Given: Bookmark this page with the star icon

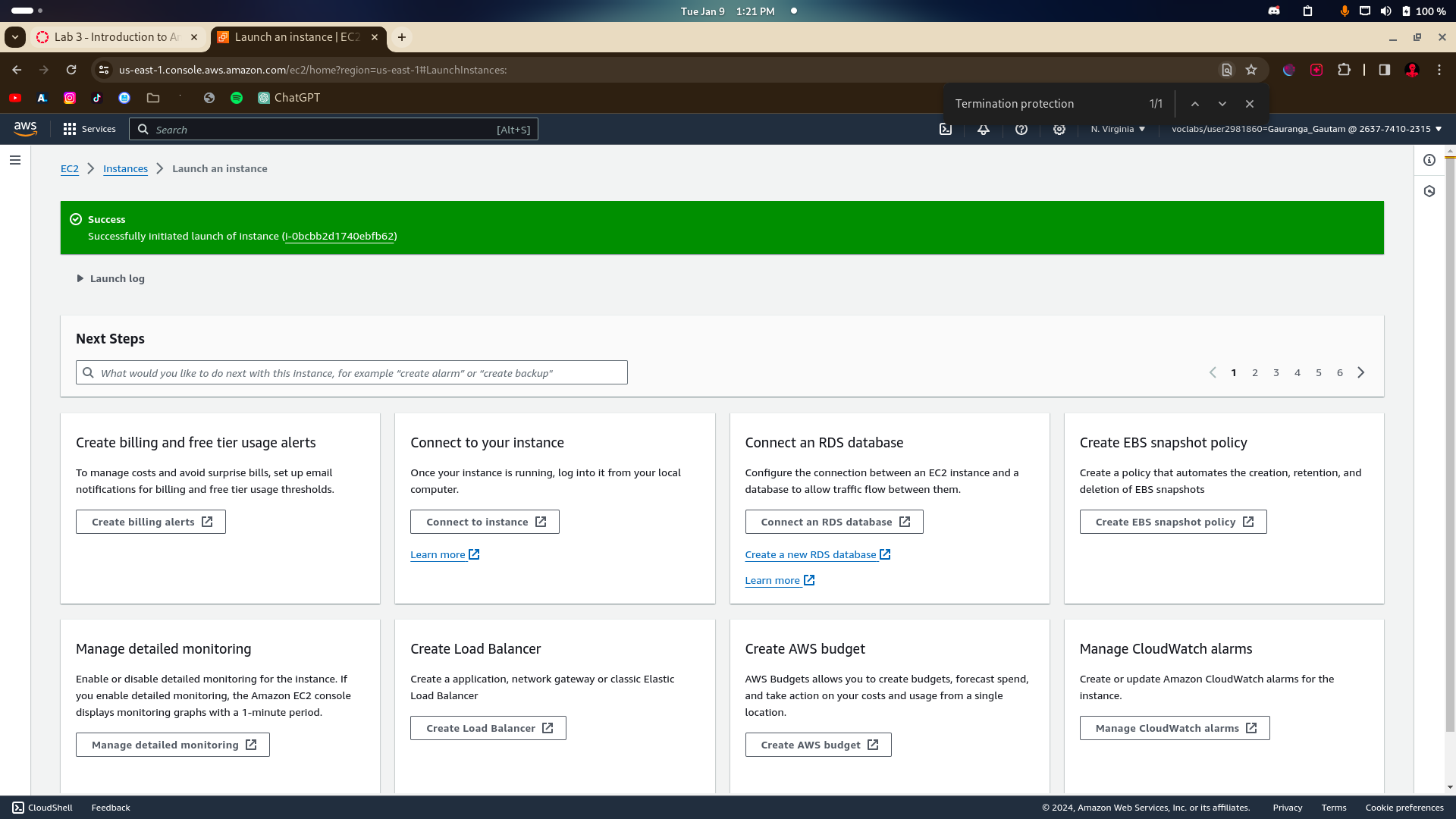Looking at the screenshot, I should [x=1251, y=70].
